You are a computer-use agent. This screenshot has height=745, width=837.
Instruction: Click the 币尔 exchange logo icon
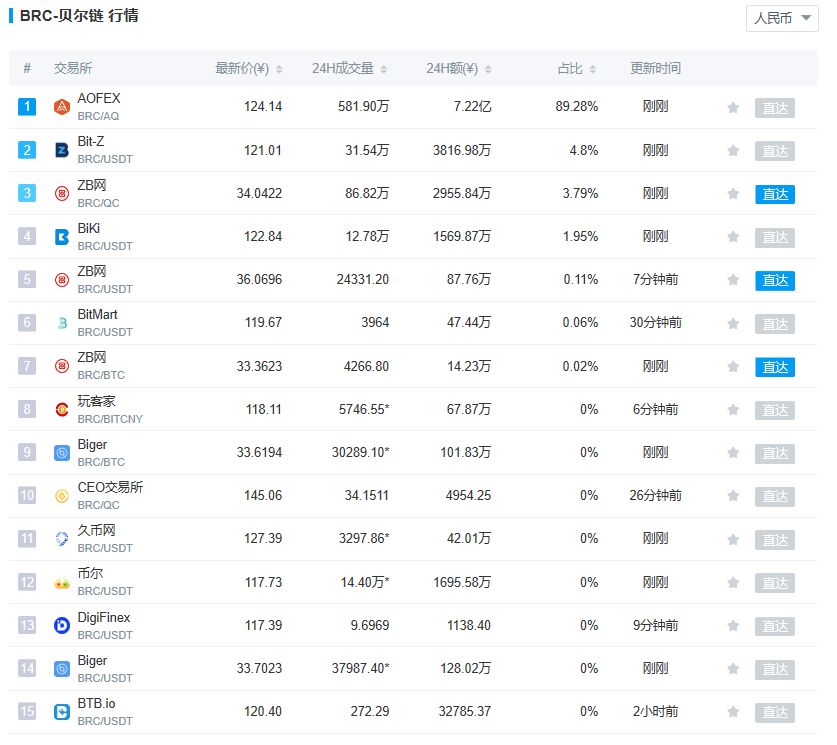(62, 582)
